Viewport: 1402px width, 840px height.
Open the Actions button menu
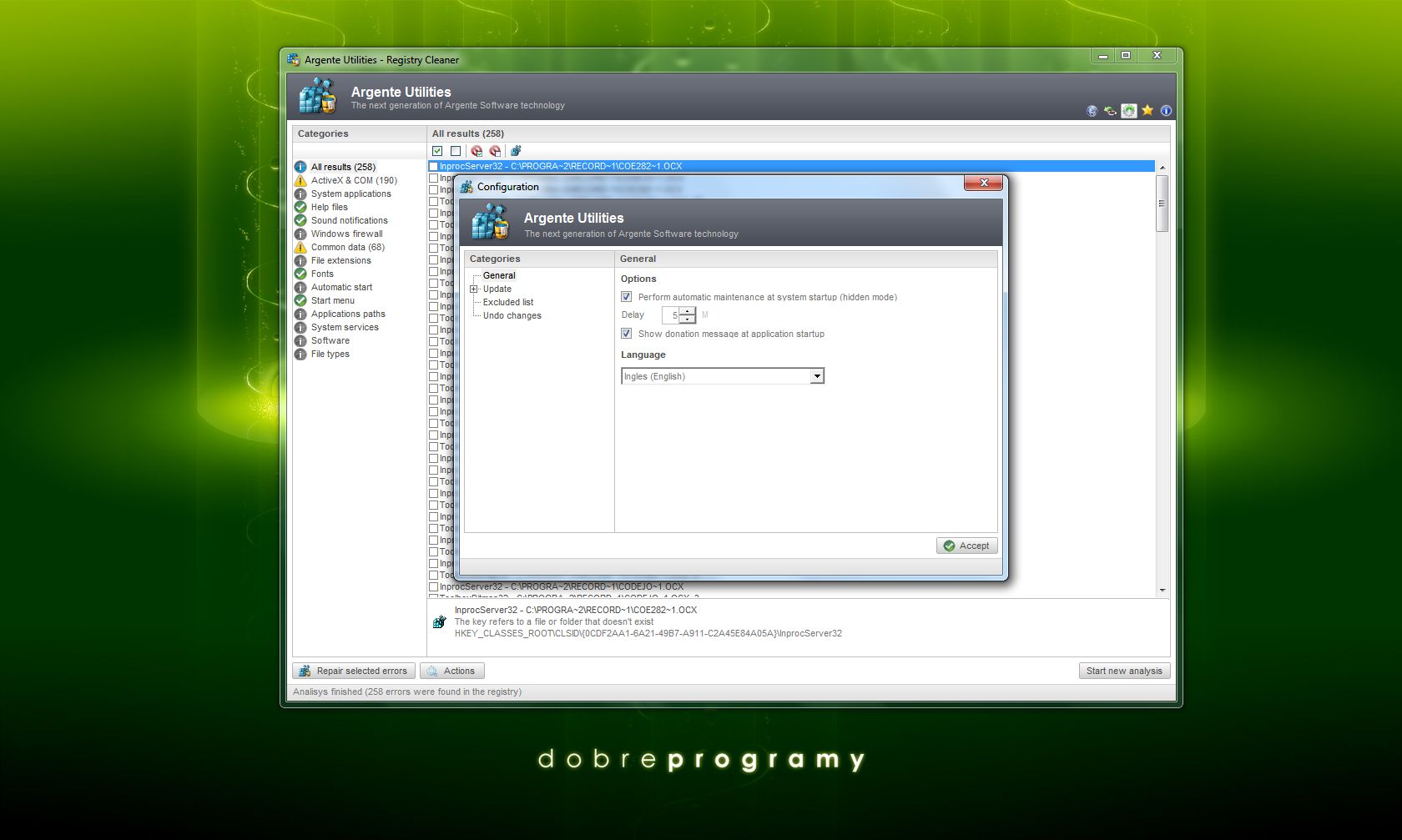[x=452, y=671]
